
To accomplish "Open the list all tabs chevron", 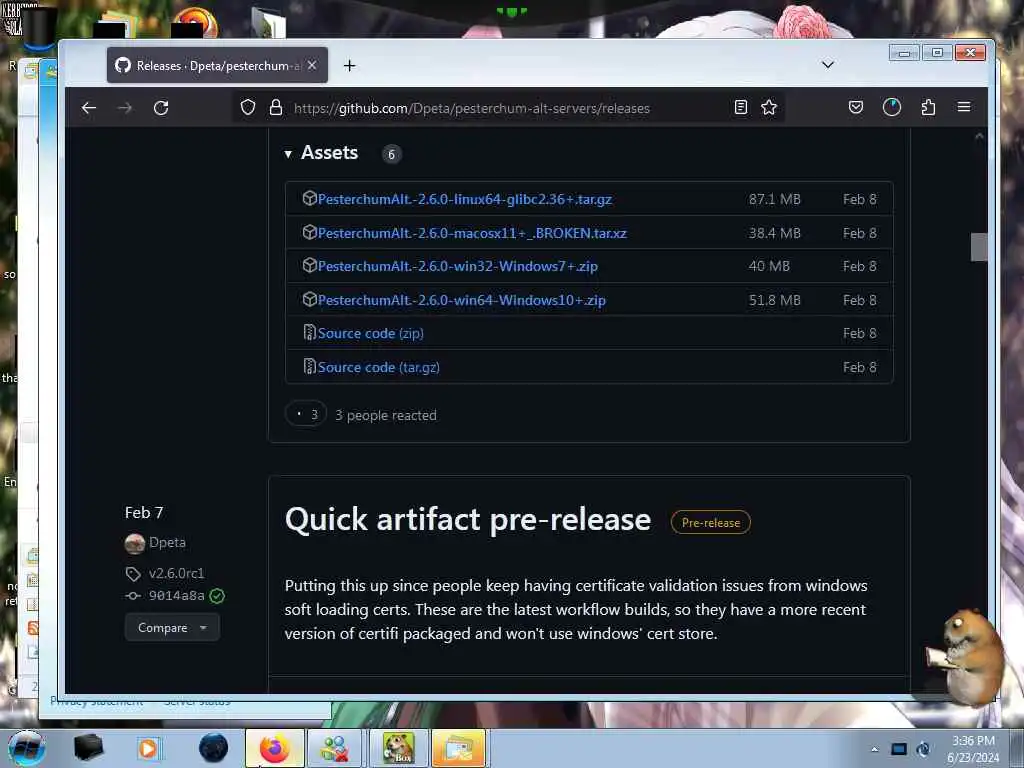I will [827, 65].
